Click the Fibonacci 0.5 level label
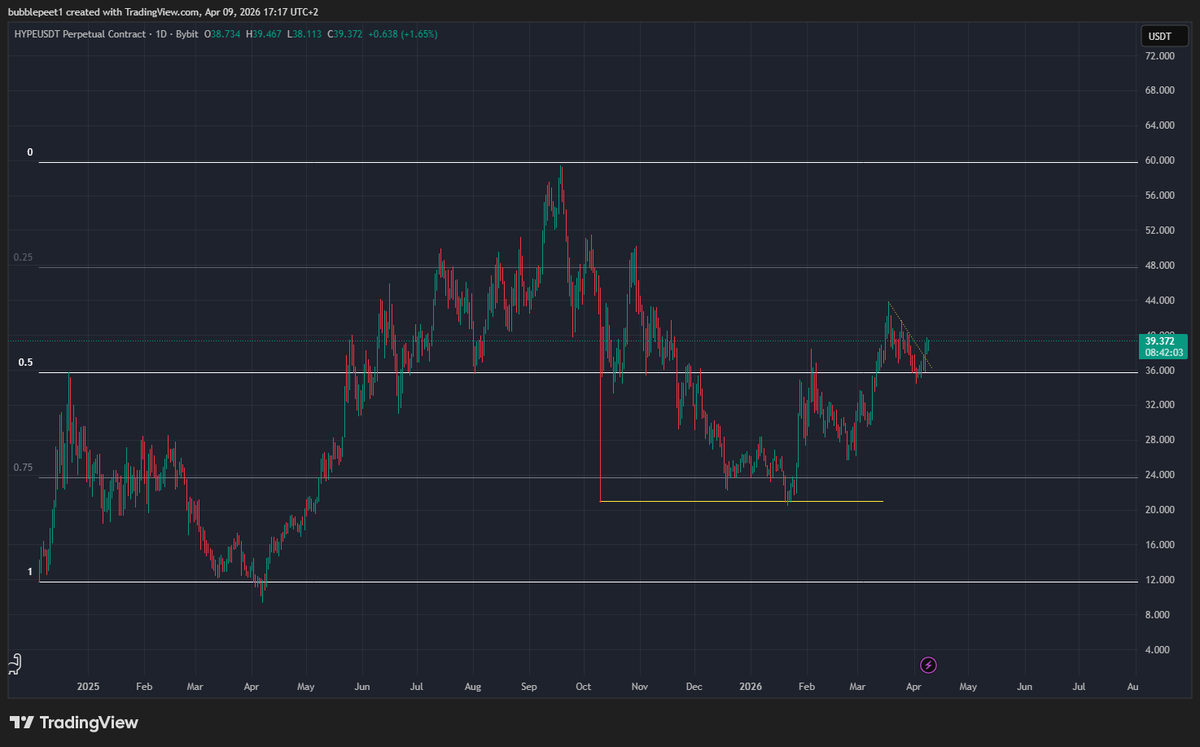 point(26,363)
